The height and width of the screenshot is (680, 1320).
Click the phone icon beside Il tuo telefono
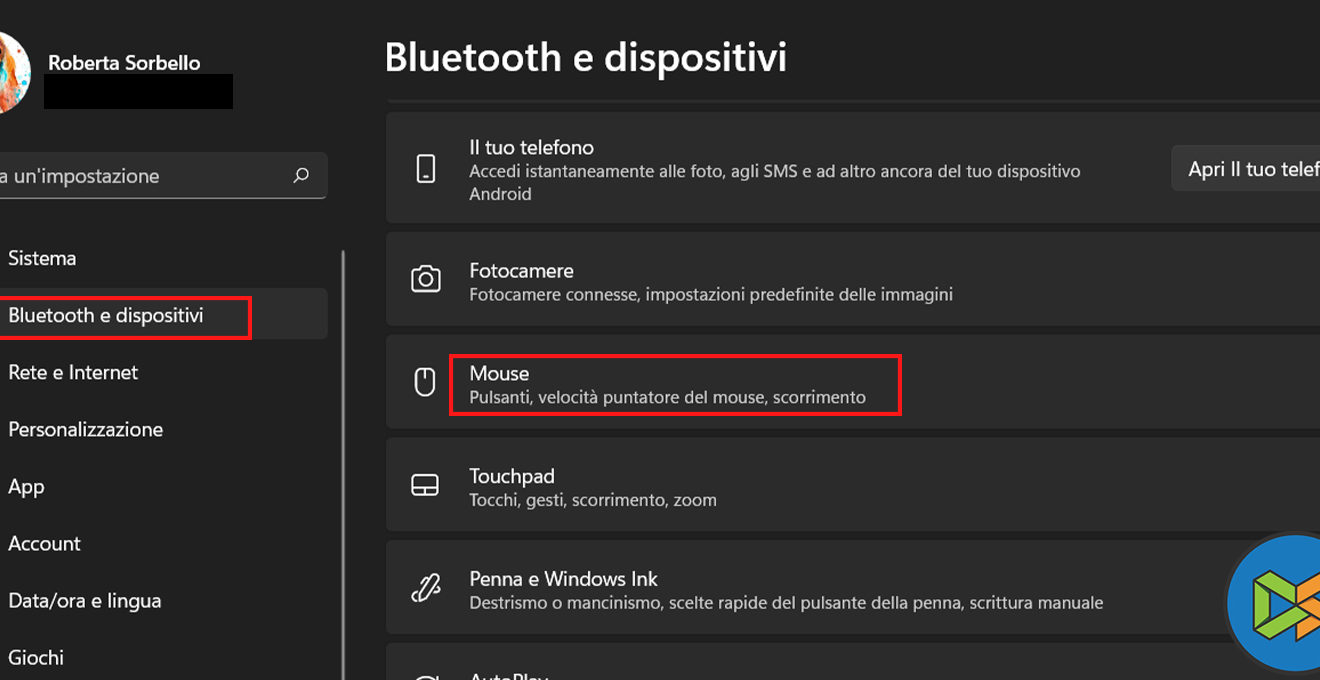pyautogui.click(x=426, y=169)
